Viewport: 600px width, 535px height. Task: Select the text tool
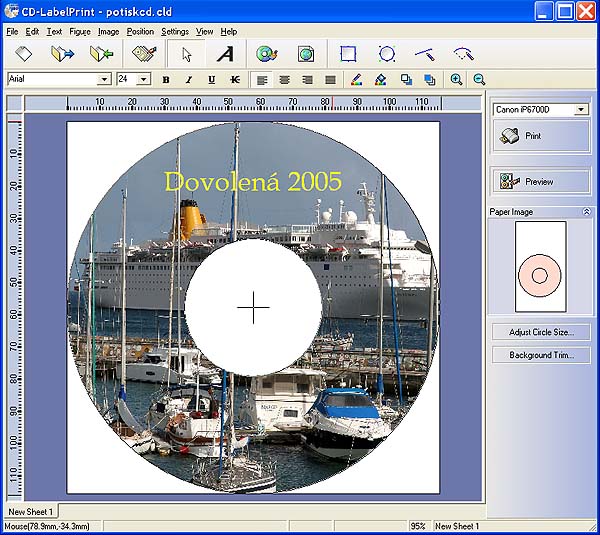[226, 54]
